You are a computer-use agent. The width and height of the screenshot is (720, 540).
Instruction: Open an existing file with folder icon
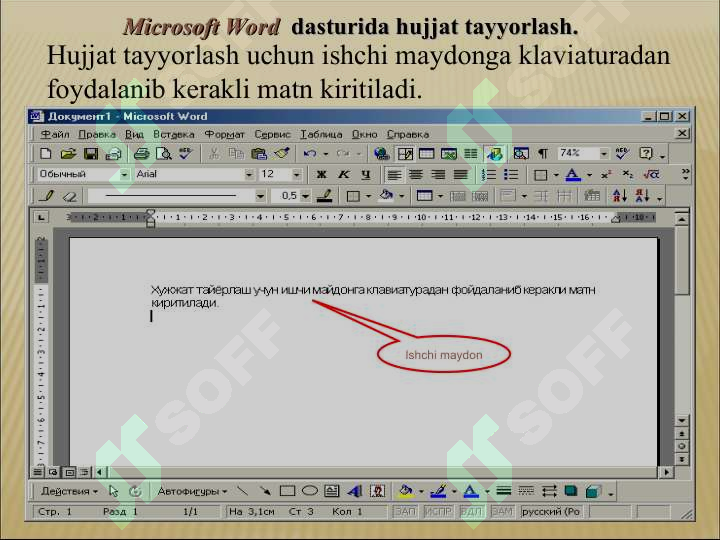tap(68, 154)
